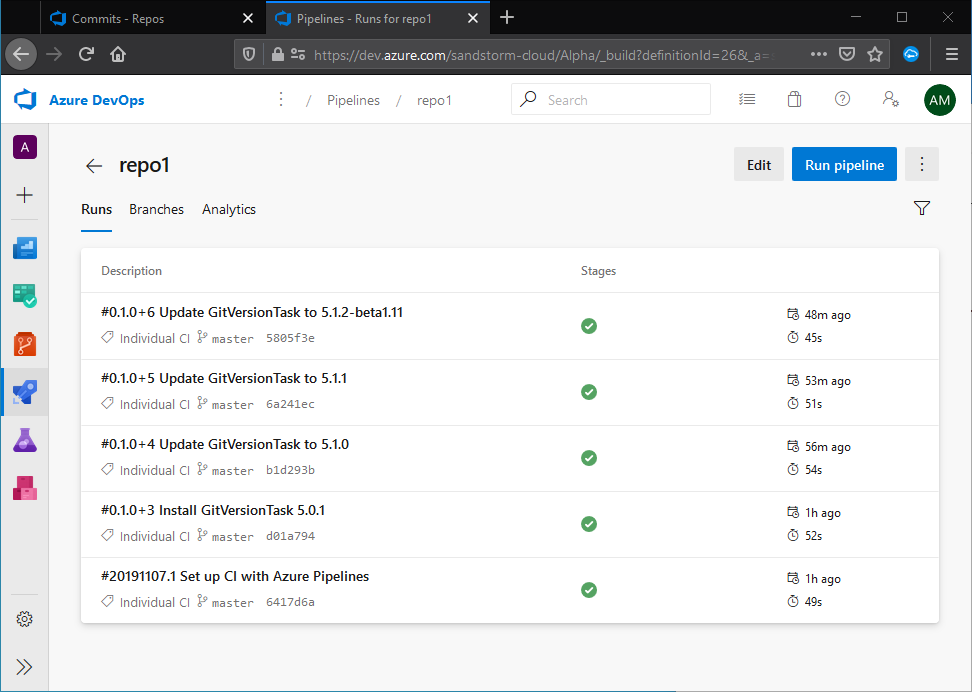Click success stage icon for run #20191107.1
The width and height of the screenshot is (972, 692).
(x=589, y=590)
